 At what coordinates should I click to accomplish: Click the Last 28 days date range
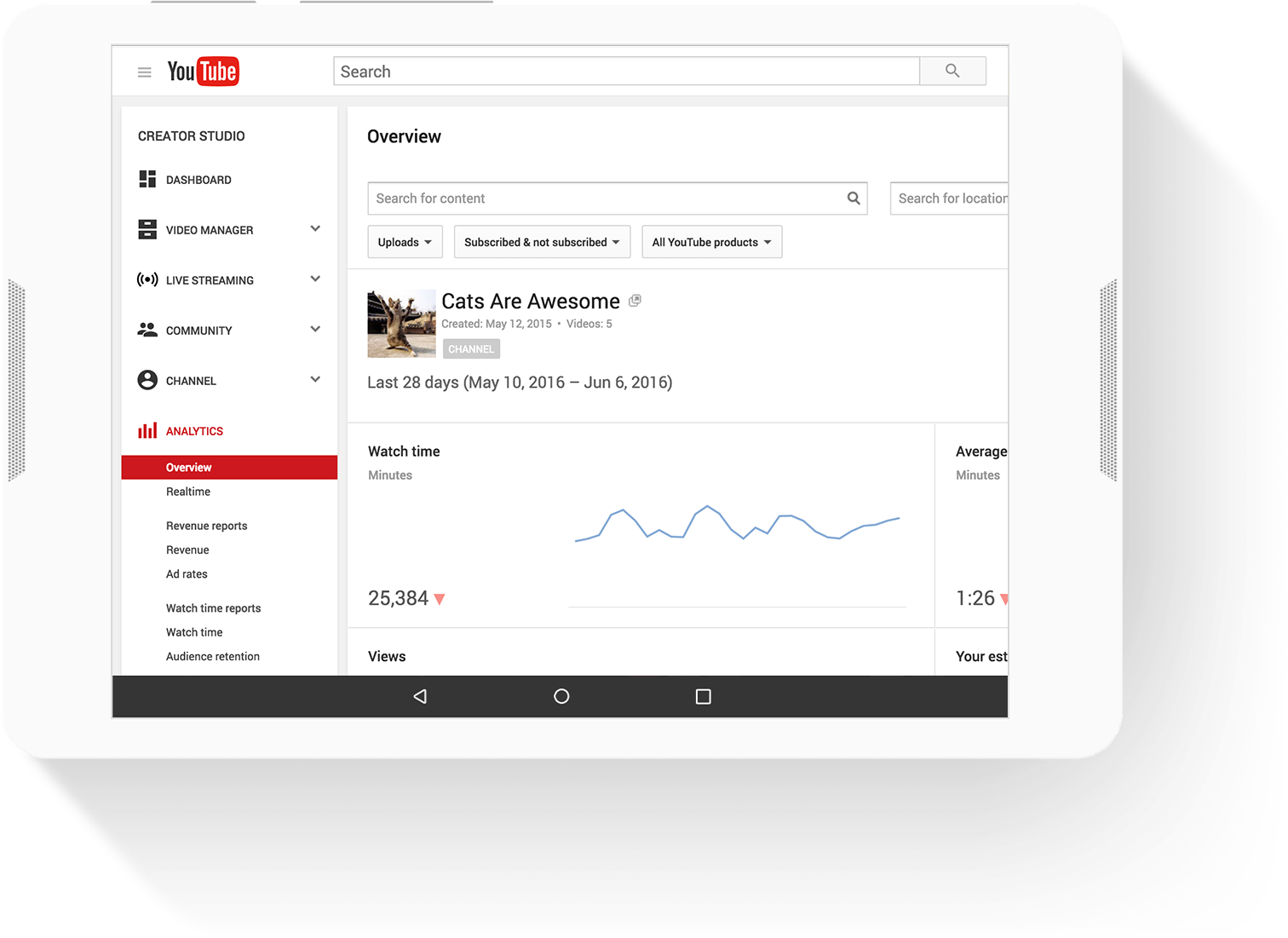tap(520, 383)
